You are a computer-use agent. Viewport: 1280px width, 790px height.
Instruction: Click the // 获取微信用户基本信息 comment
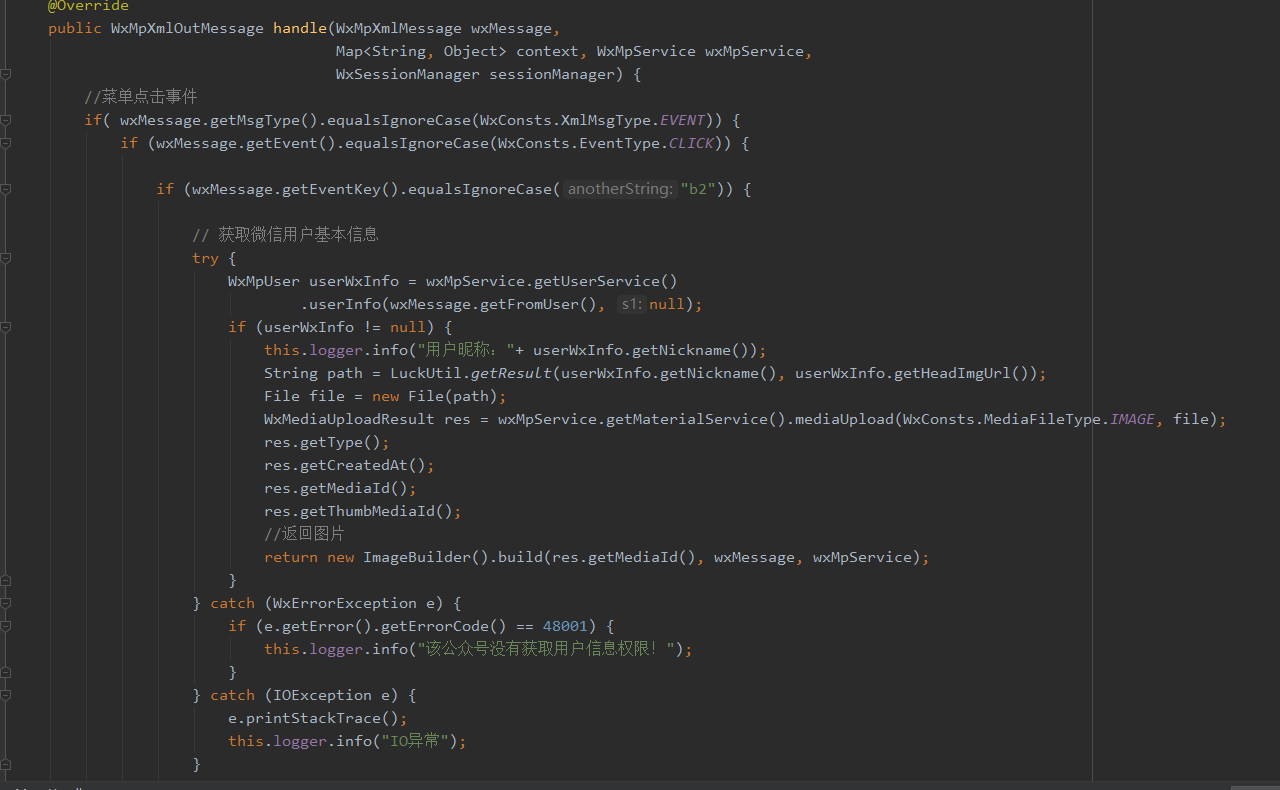[285, 235]
